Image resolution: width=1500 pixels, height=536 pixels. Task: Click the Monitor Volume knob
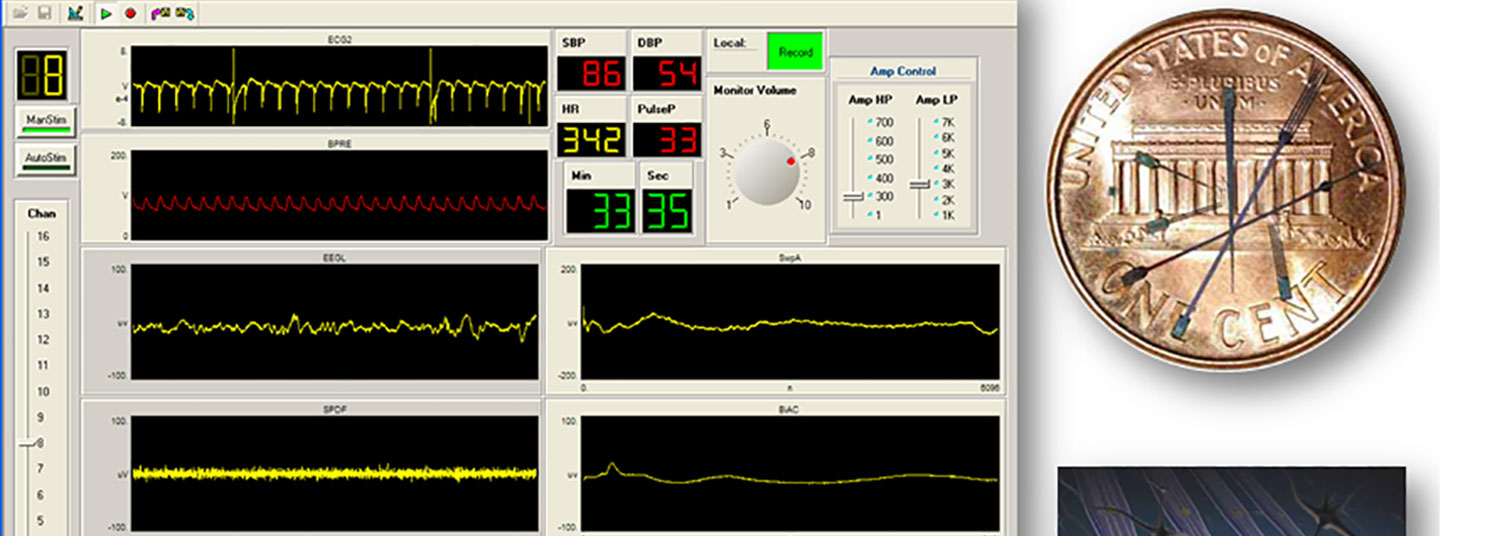pyautogui.click(x=766, y=172)
